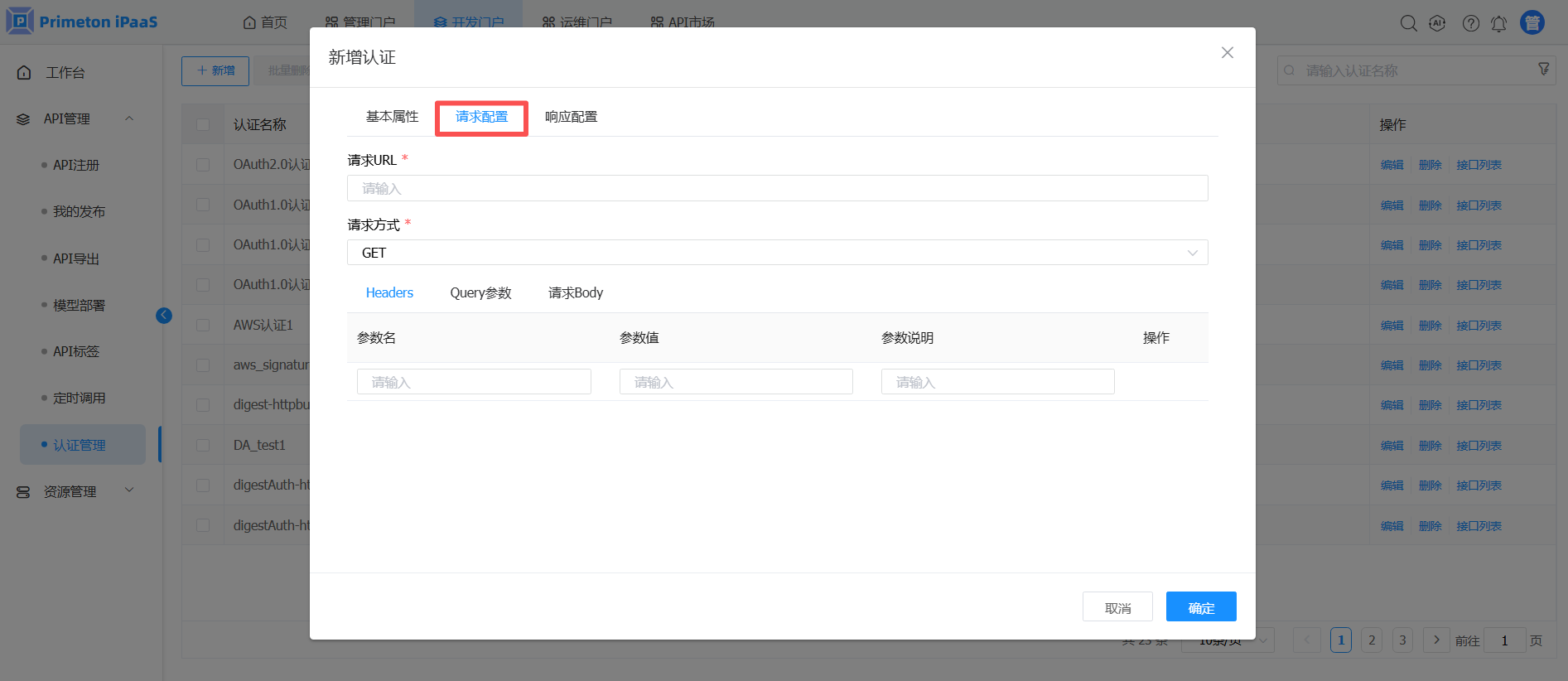The image size is (1568, 681).
Task: Open the AI assistant icon in header
Action: [1438, 23]
